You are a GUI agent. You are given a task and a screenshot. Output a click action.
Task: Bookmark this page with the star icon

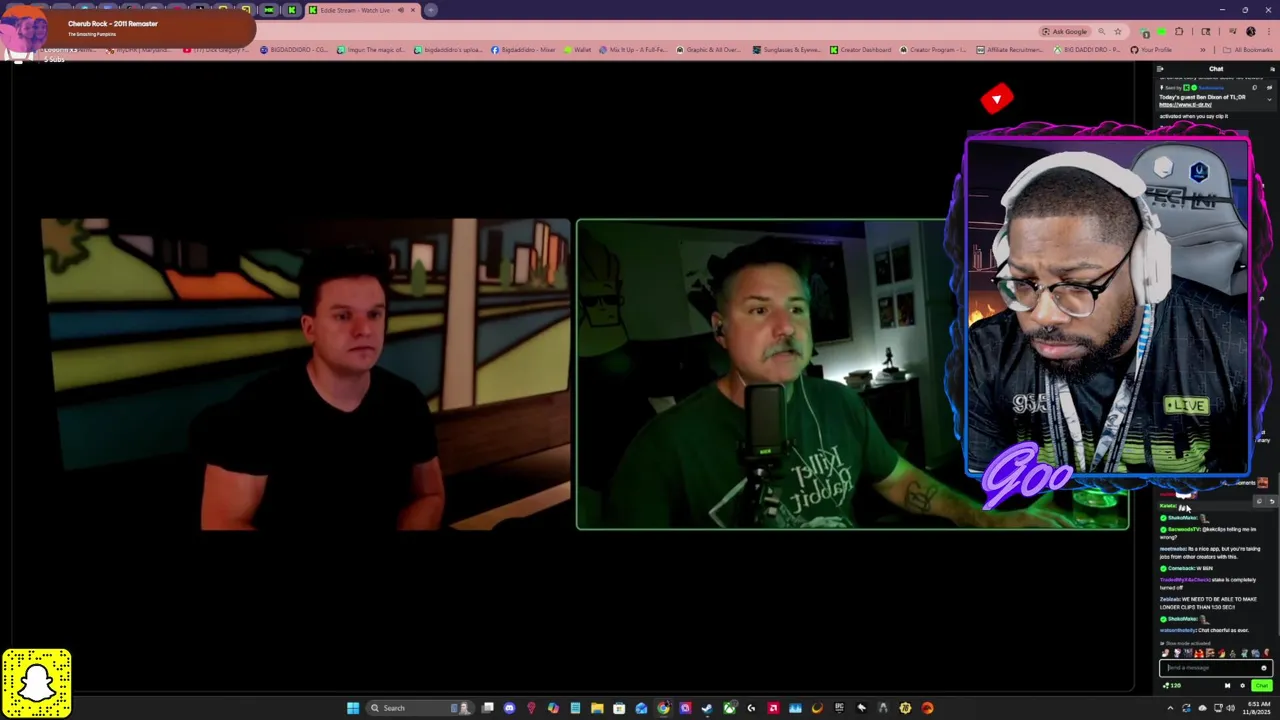pyautogui.click(x=1118, y=31)
